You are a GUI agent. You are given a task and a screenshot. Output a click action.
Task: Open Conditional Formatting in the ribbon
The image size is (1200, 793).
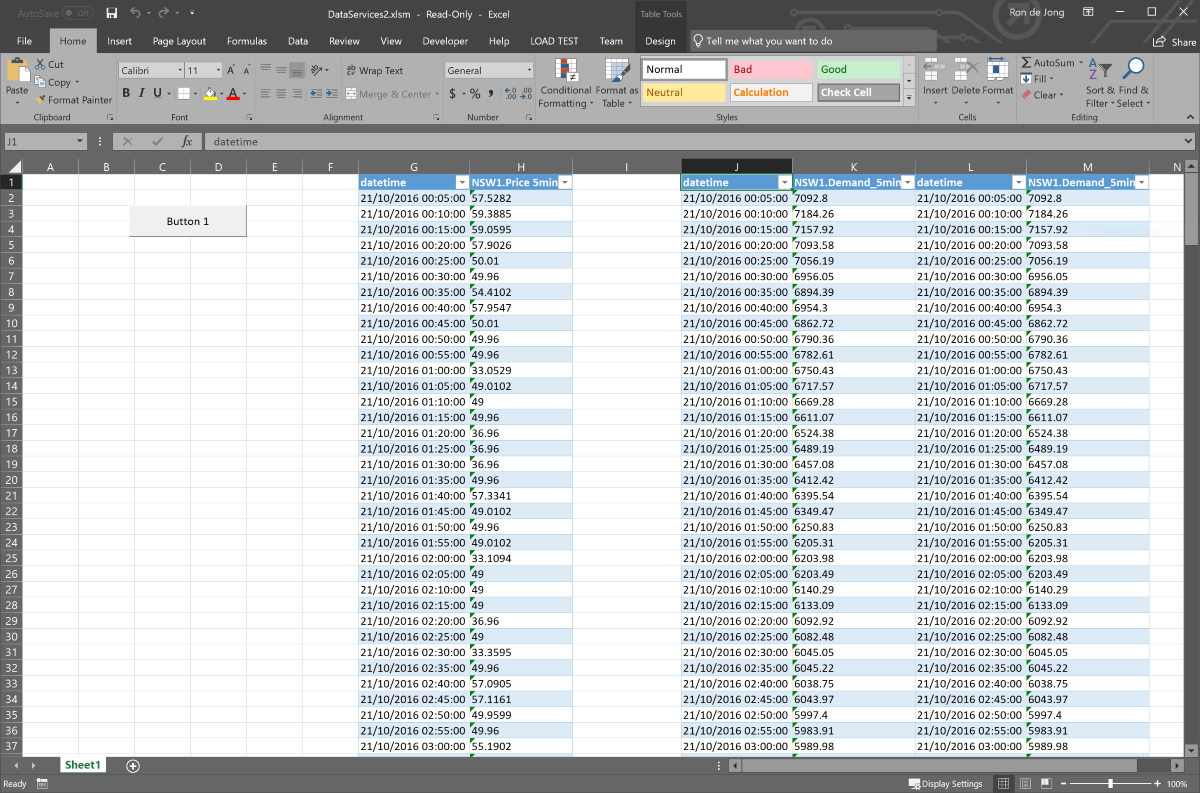tap(565, 82)
